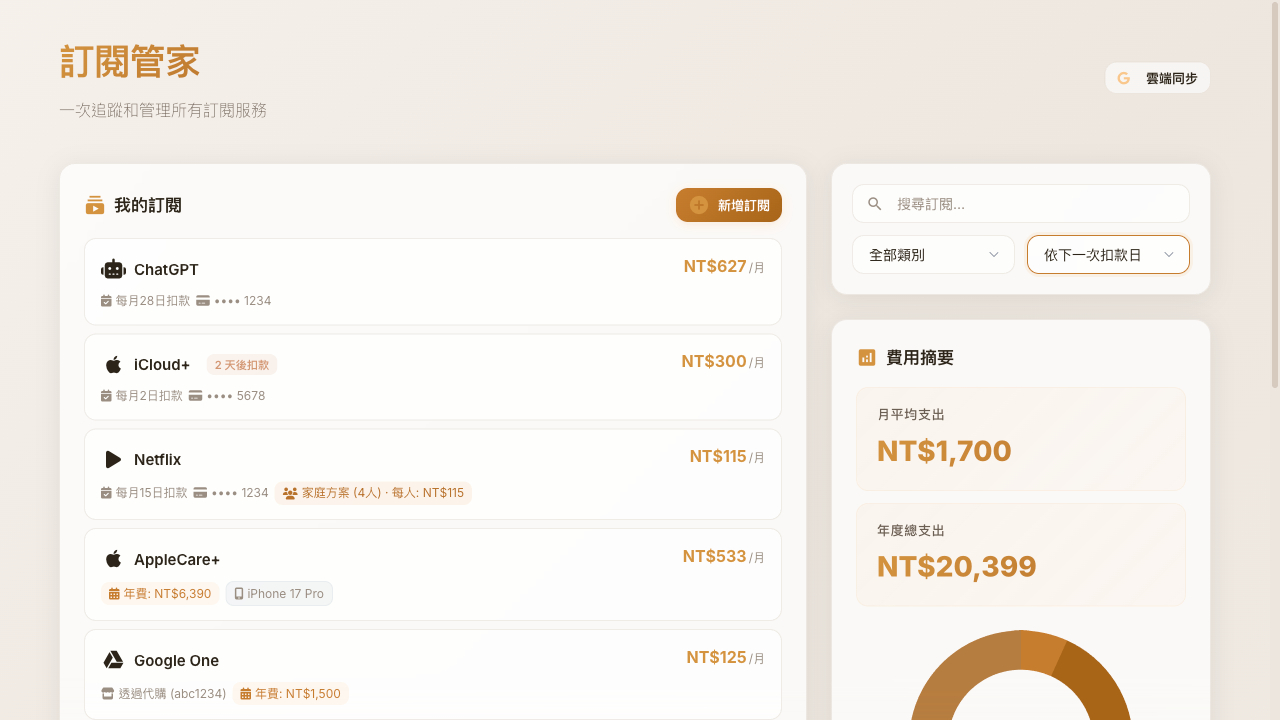Click the 雲端同步 button
The width and height of the screenshot is (1280, 720).
(1158, 78)
